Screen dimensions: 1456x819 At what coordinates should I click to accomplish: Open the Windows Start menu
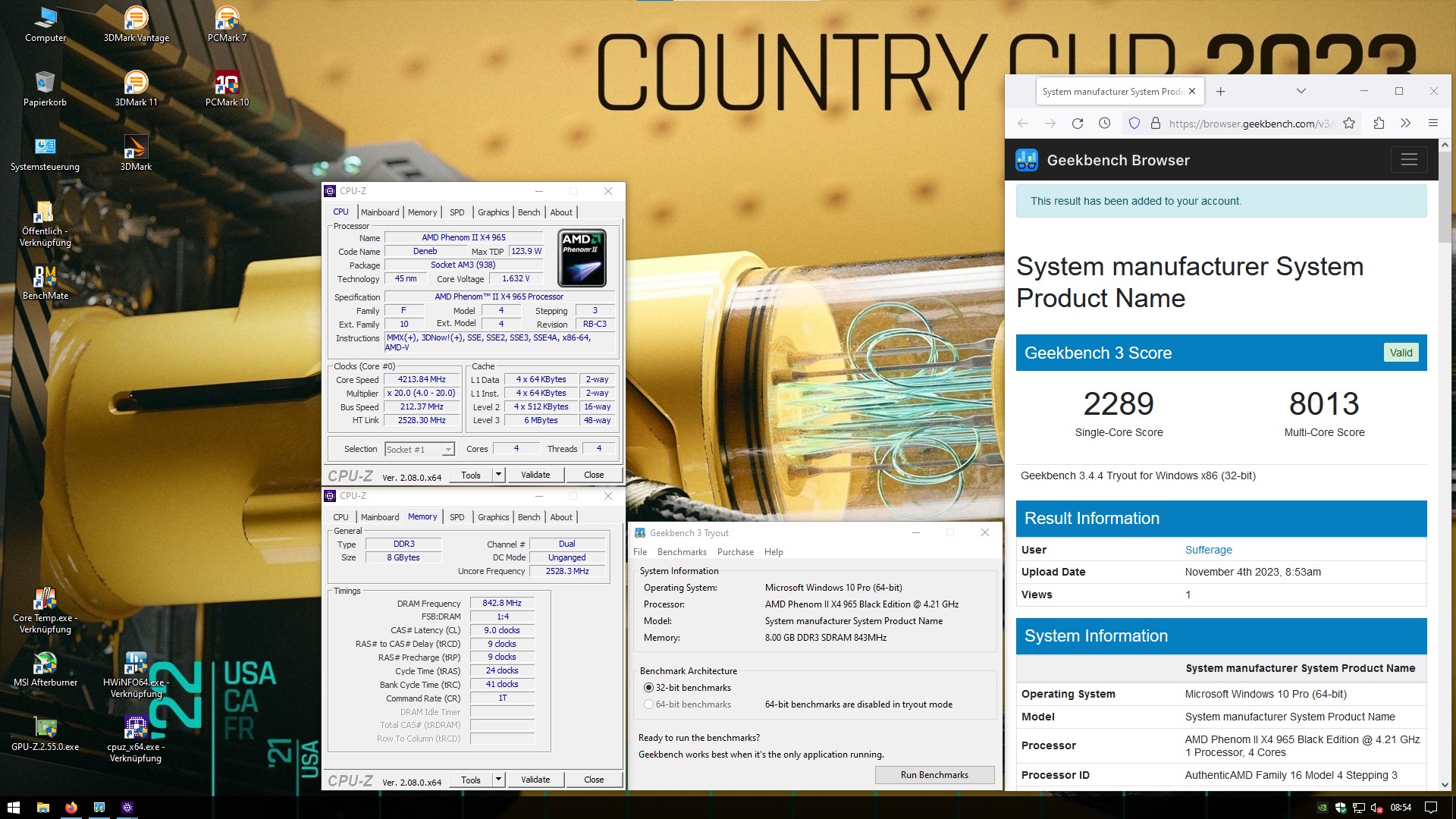(14, 808)
